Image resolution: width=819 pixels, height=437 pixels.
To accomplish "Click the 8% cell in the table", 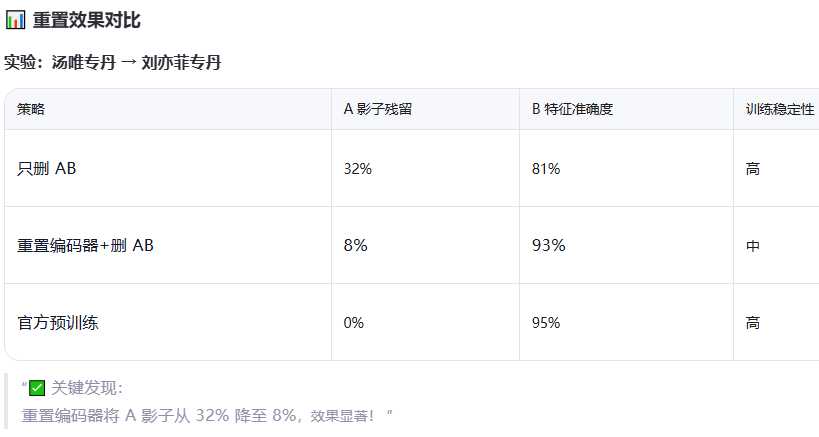I will [x=355, y=246].
